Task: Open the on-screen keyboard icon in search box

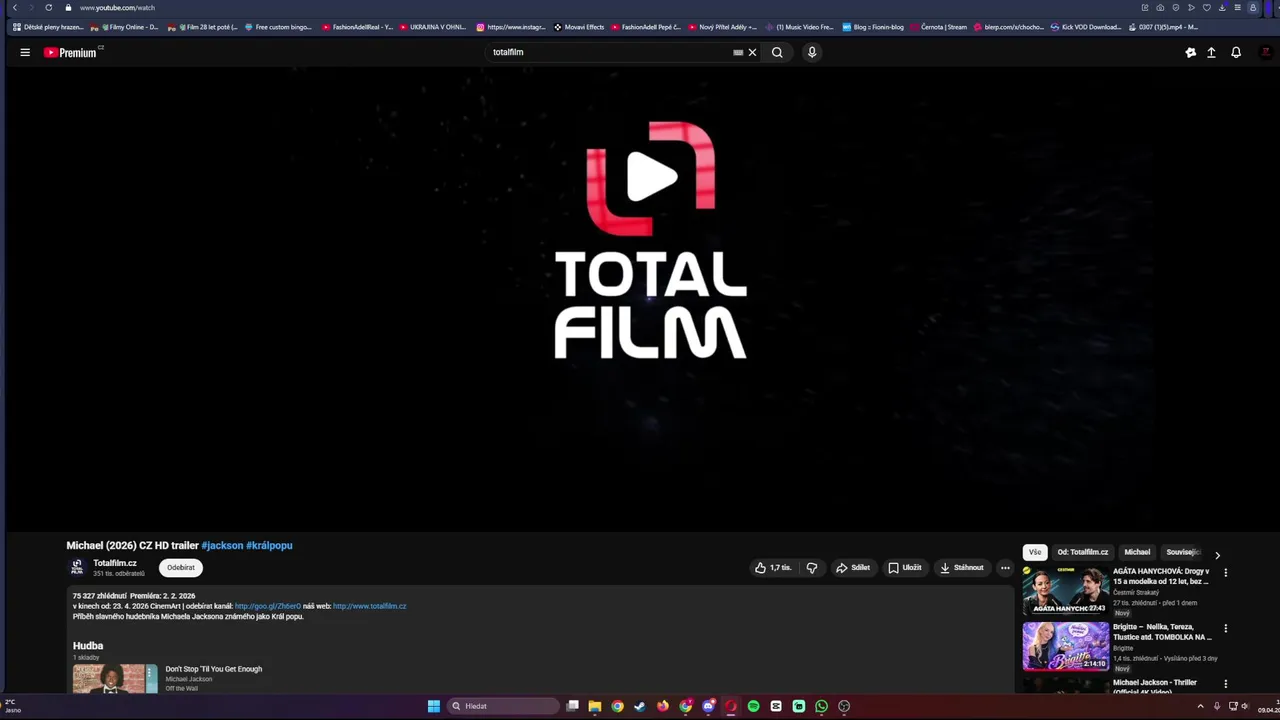Action: coord(738,52)
